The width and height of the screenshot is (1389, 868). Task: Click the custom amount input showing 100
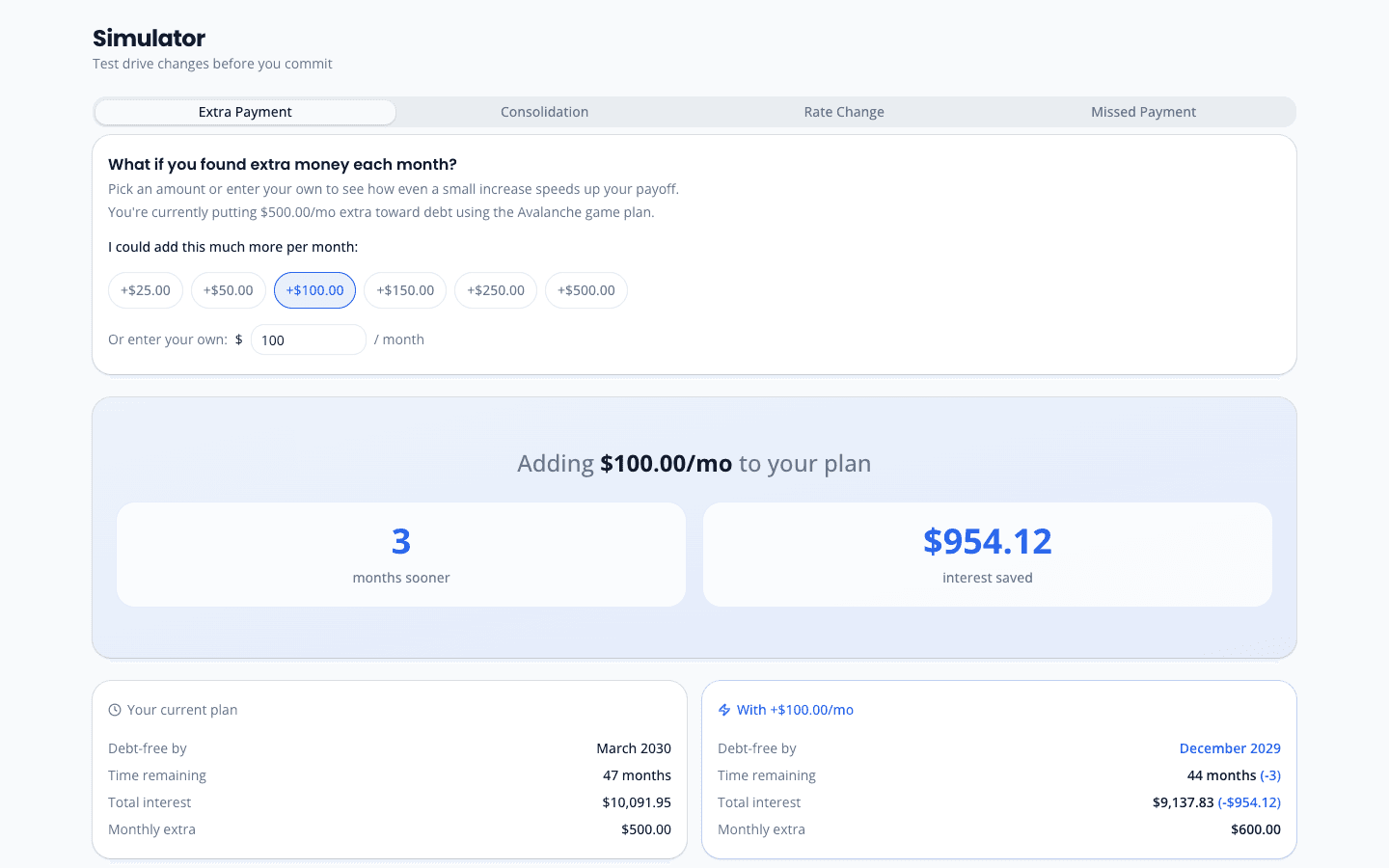308,339
